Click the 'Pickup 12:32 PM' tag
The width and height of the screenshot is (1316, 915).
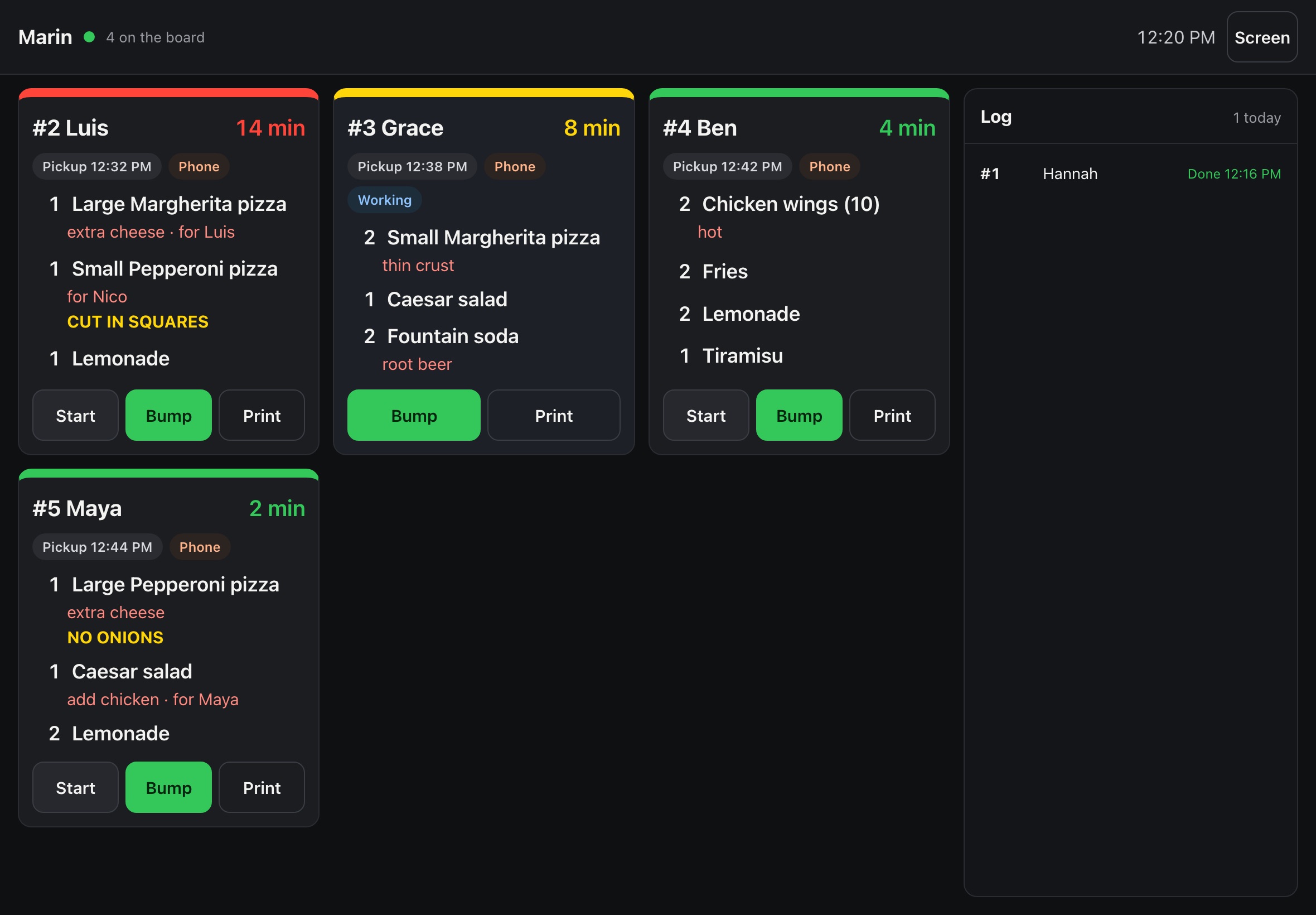(x=97, y=167)
